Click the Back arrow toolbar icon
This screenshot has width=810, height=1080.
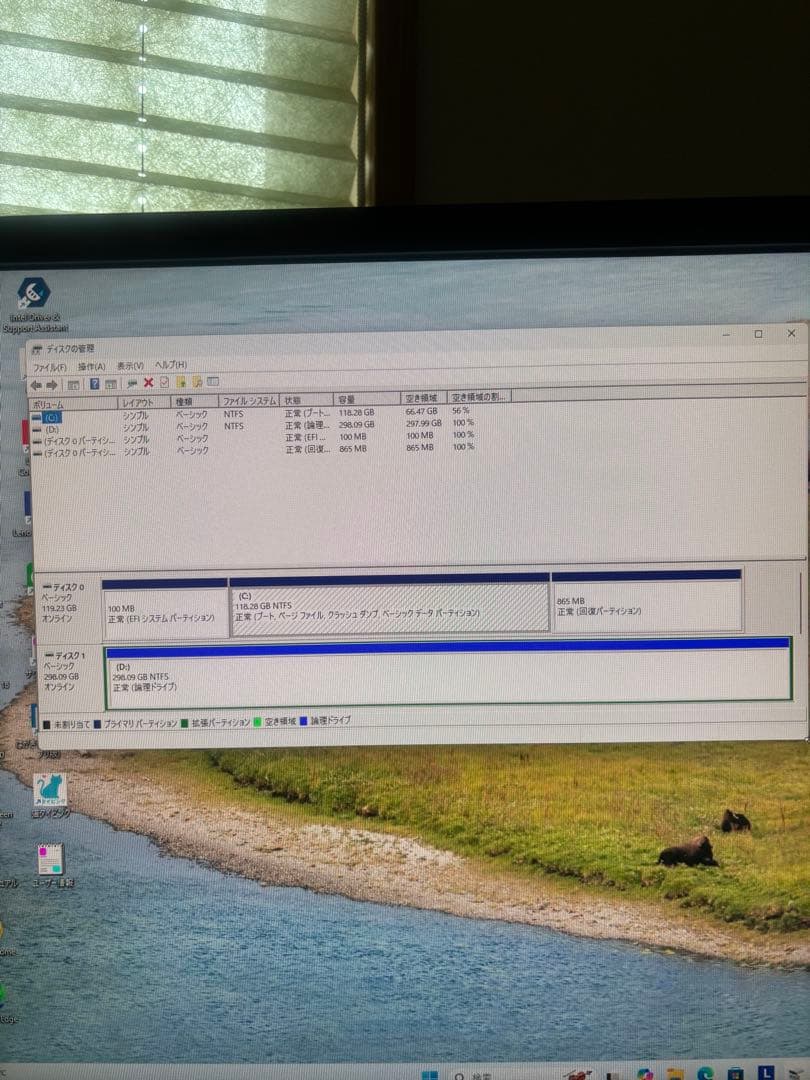pyautogui.click(x=37, y=383)
